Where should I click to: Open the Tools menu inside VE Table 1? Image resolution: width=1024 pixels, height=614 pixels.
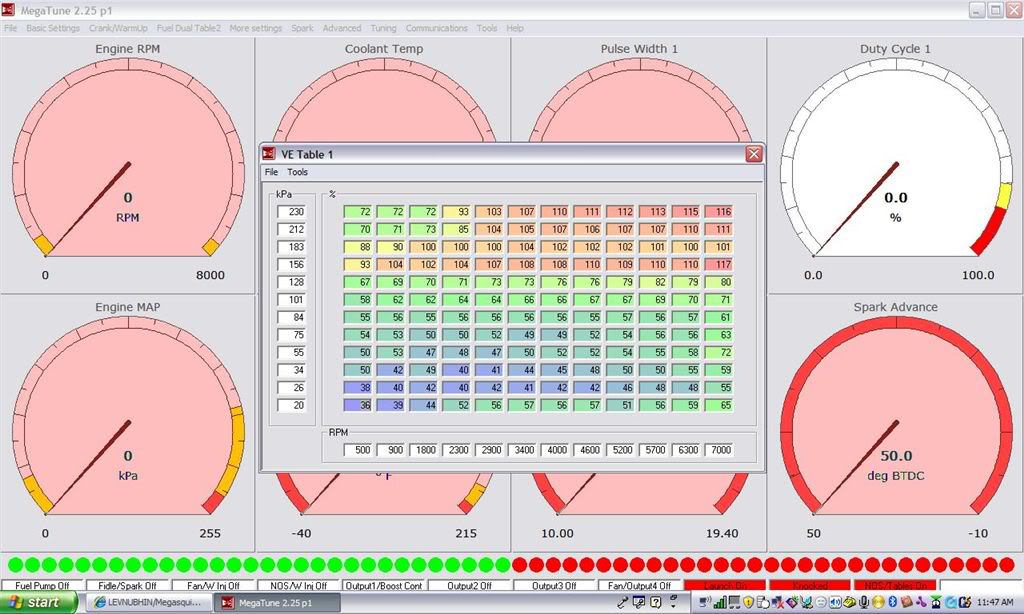pyautogui.click(x=296, y=171)
